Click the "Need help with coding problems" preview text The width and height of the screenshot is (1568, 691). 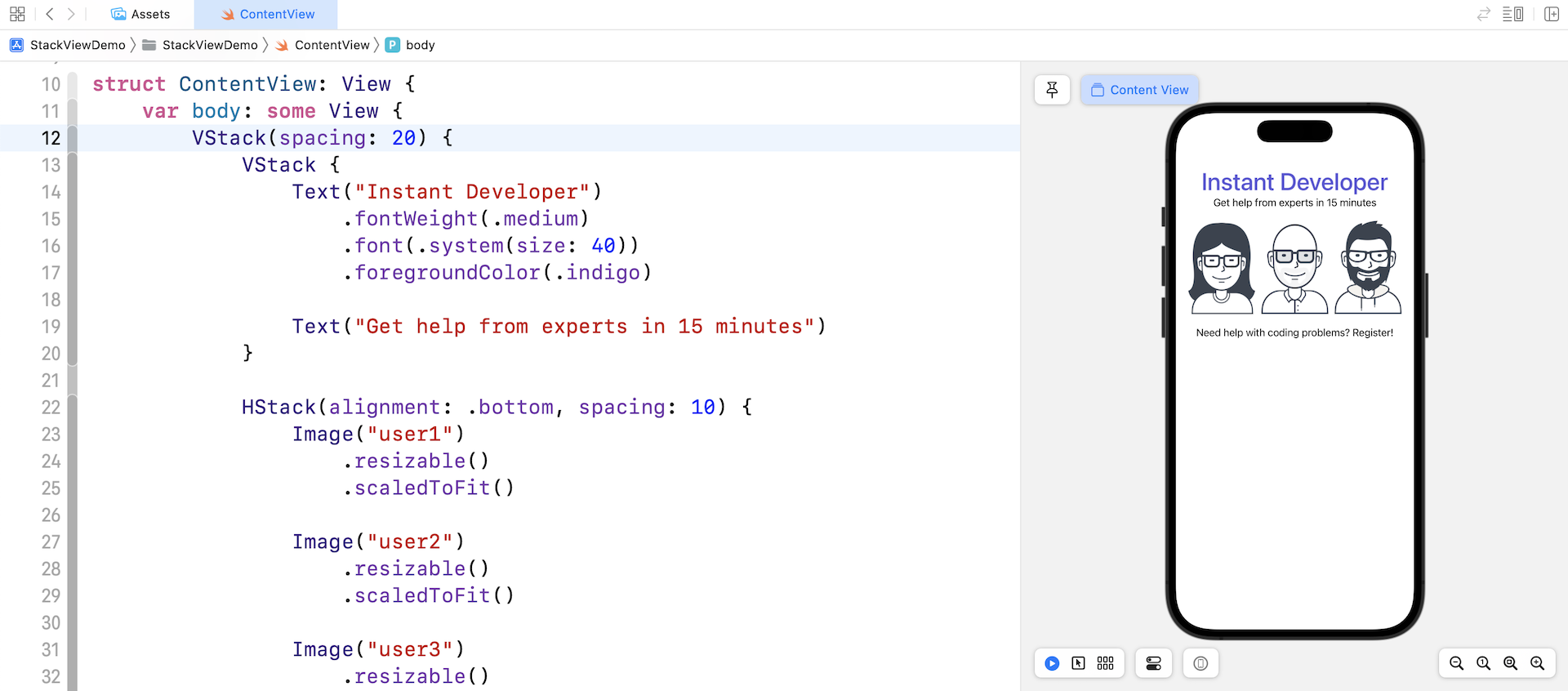[1294, 332]
